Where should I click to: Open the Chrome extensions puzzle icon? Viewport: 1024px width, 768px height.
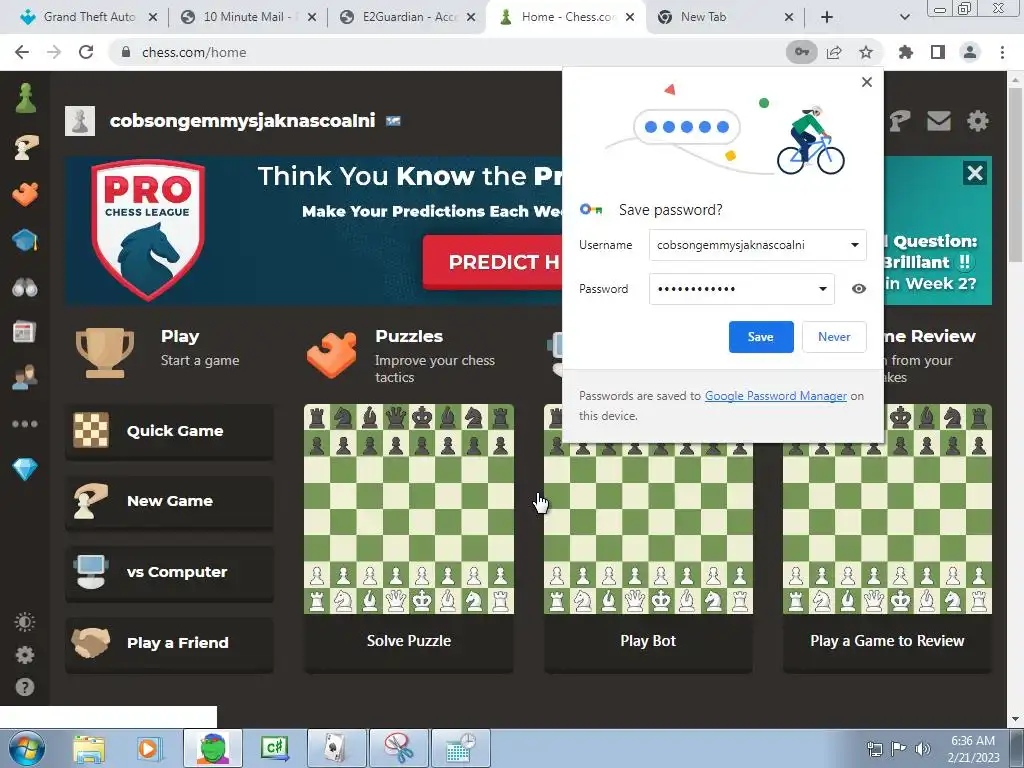tap(906, 52)
